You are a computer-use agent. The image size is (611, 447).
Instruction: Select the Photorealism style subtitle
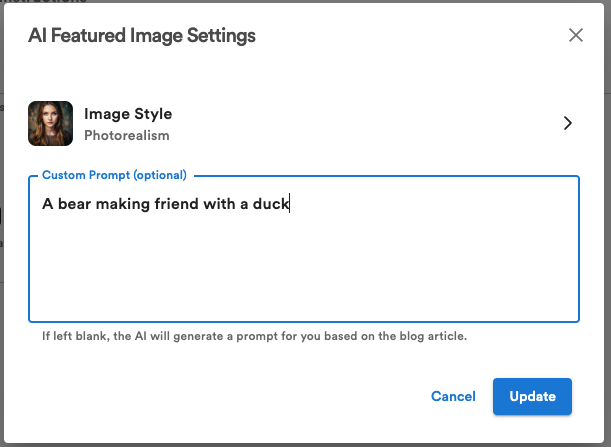point(126,135)
